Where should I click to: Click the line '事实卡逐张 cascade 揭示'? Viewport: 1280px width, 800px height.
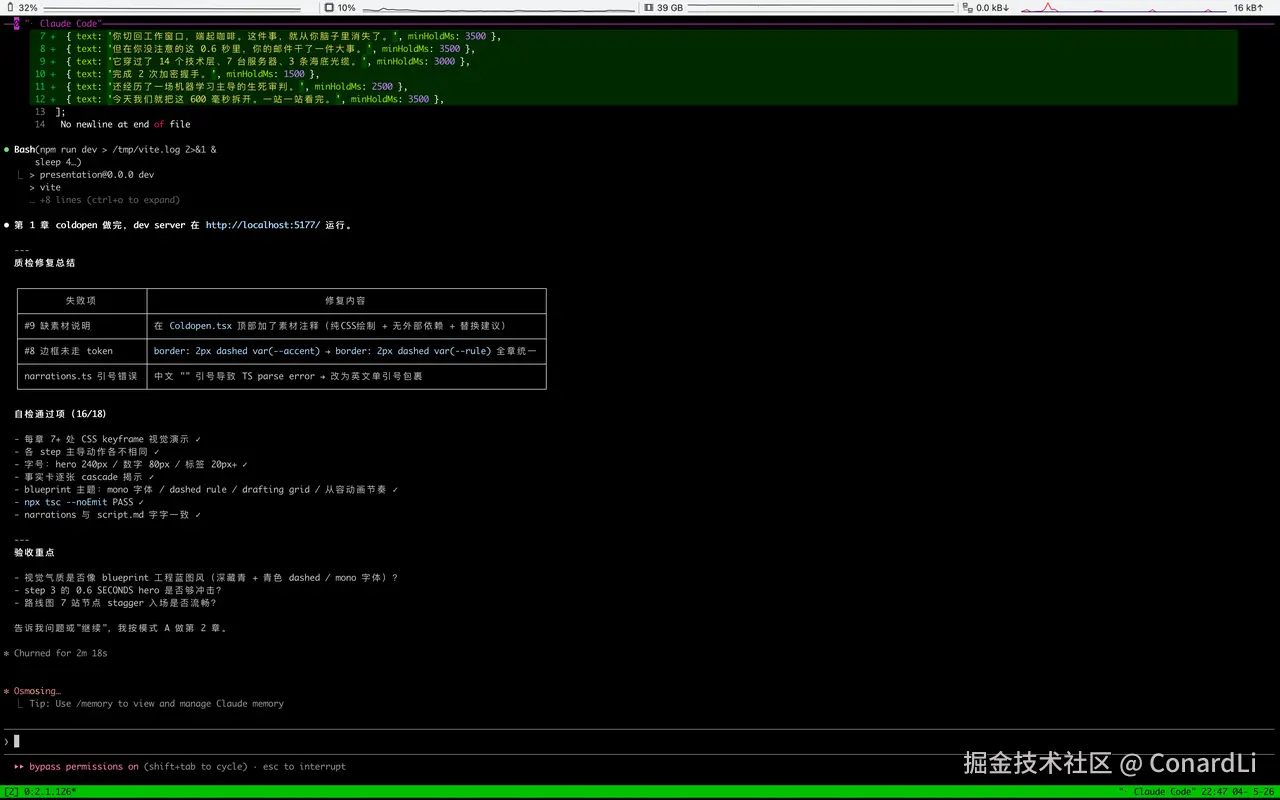pos(84,477)
